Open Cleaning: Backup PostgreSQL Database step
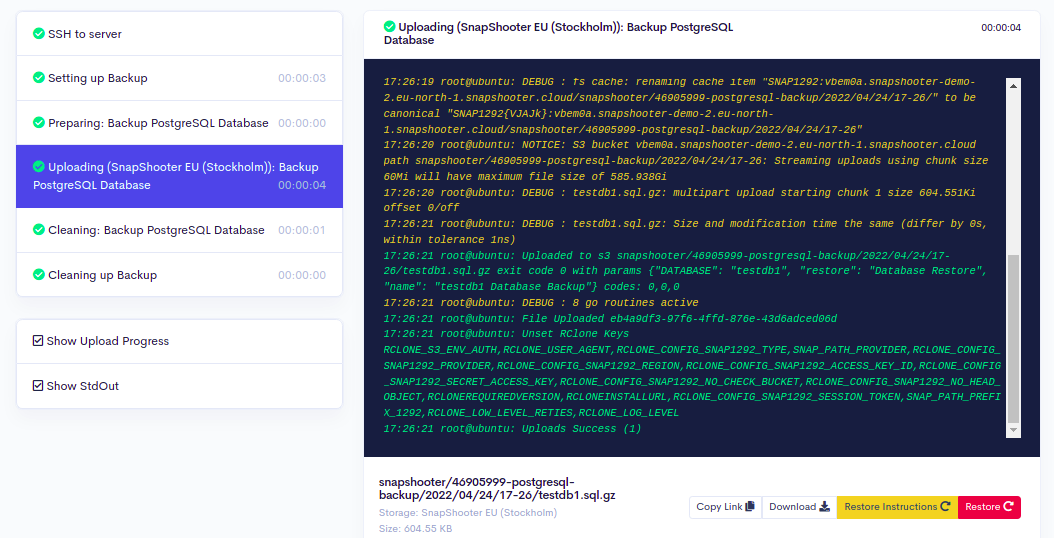Viewport: 1054px width, 538px height. coord(179,230)
